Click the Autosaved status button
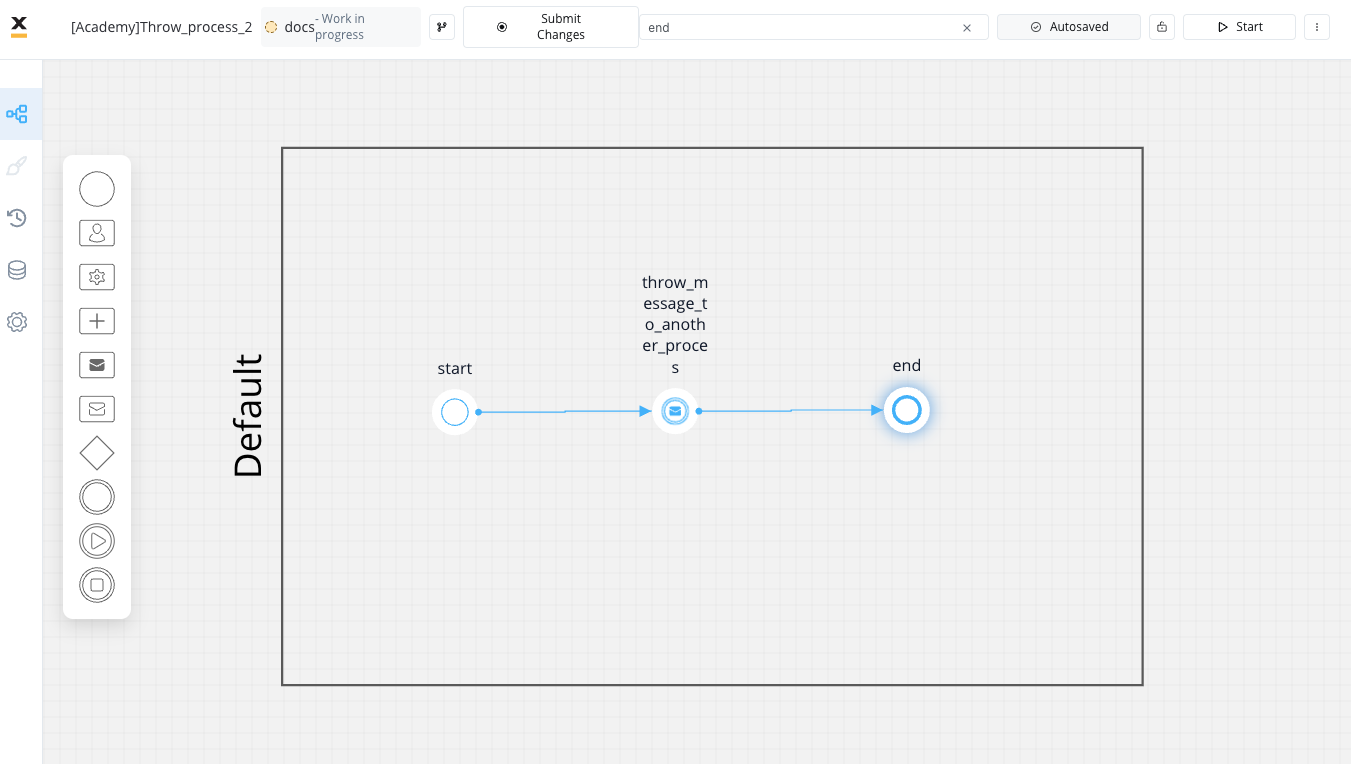 tap(1069, 27)
